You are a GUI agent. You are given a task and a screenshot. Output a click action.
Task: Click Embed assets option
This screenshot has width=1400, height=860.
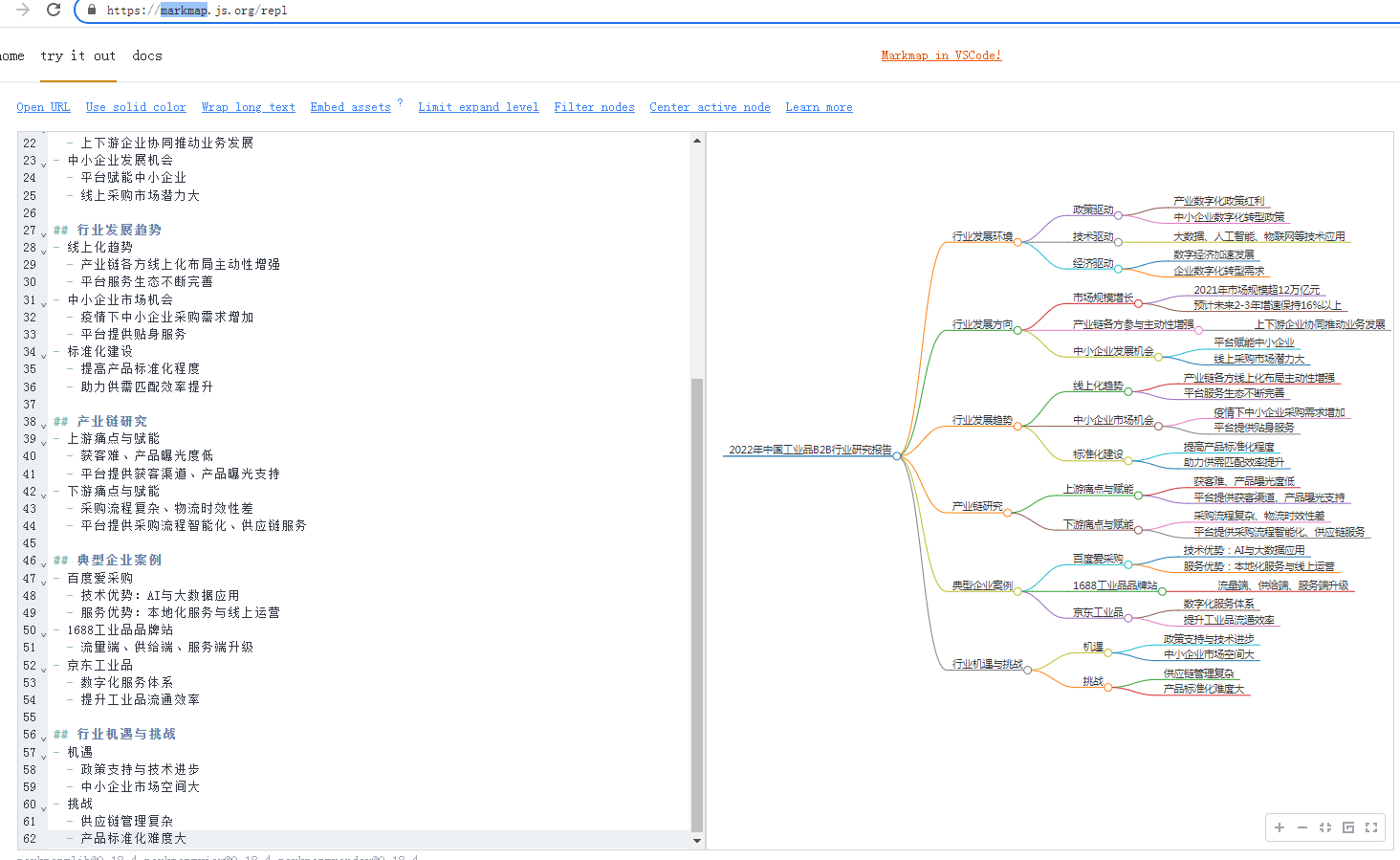click(350, 107)
